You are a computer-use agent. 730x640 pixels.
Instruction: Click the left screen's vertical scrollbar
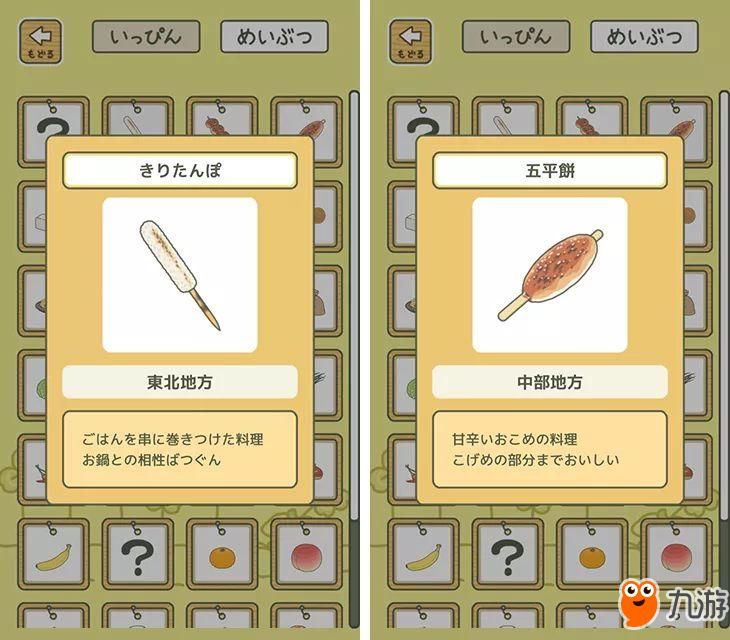354,358
